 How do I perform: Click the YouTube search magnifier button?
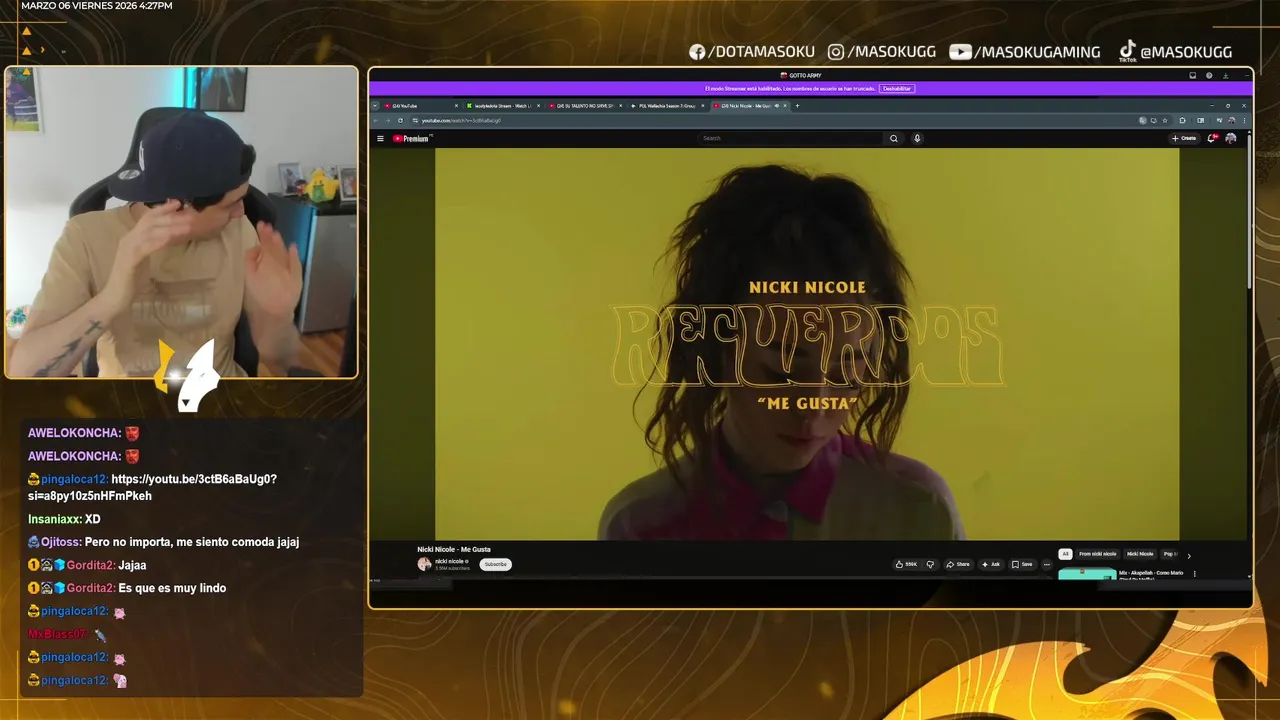click(x=894, y=138)
